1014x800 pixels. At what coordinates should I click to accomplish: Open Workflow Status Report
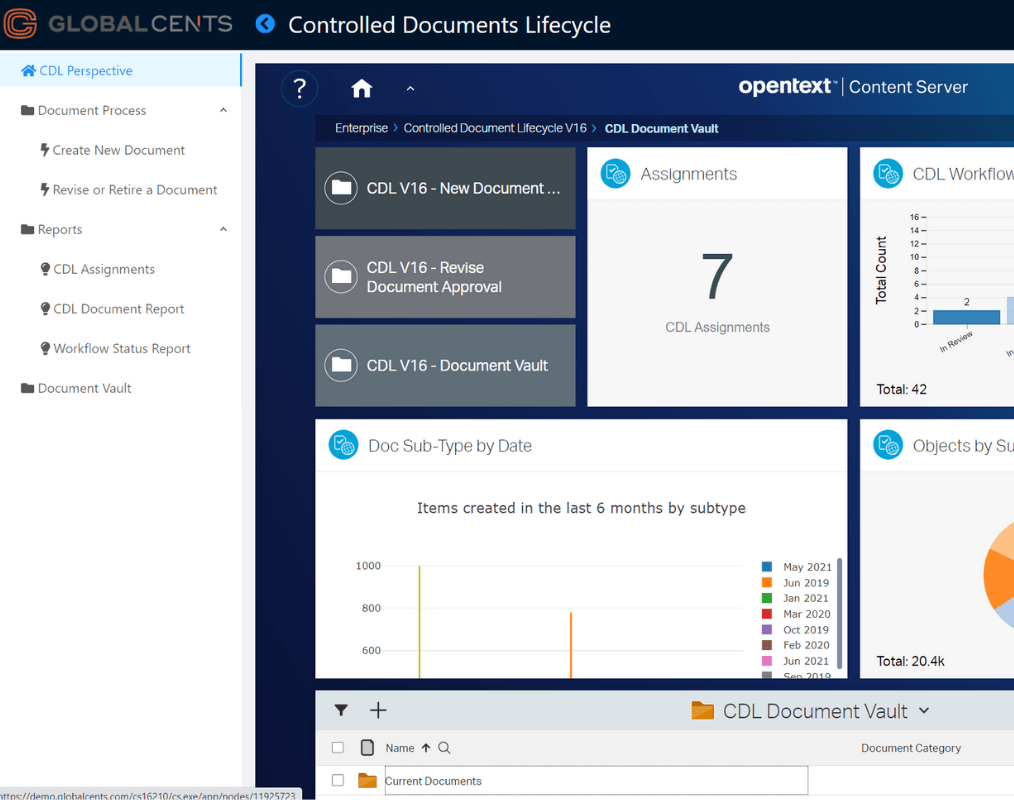coord(115,348)
